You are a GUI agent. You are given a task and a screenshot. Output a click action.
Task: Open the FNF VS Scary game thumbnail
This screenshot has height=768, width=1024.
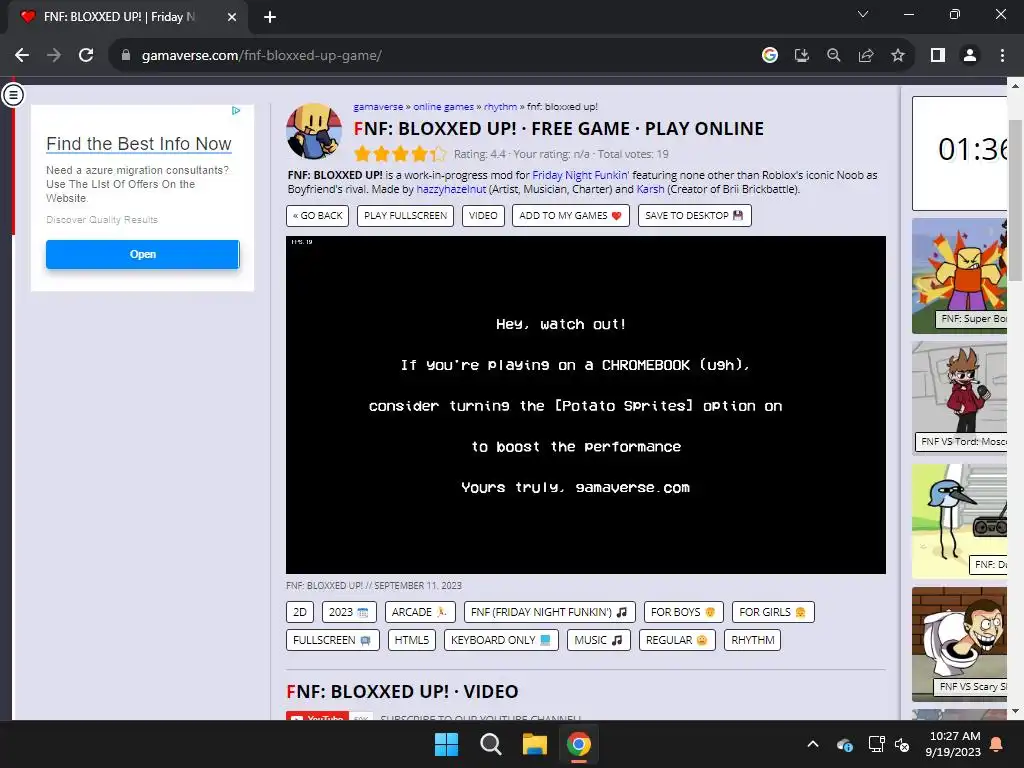[959, 644]
